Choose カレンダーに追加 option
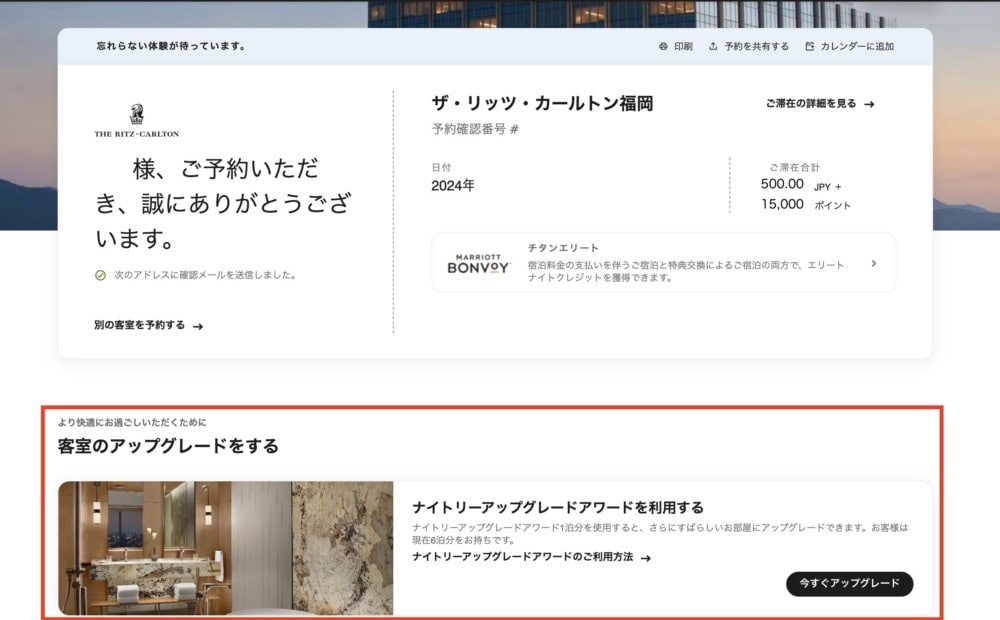 [849, 47]
